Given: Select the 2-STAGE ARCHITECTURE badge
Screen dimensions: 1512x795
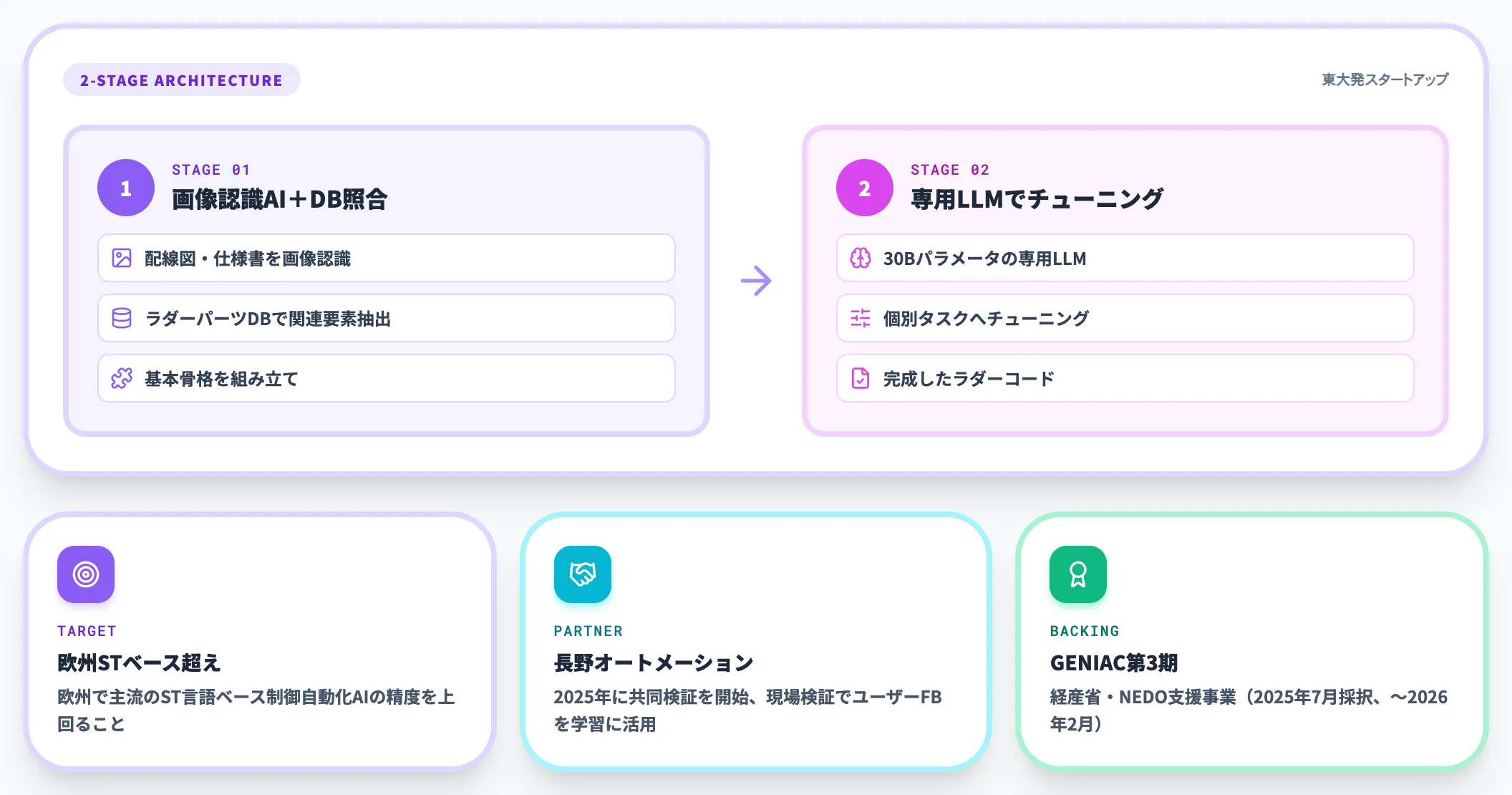Looking at the screenshot, I should click(182, 80).
